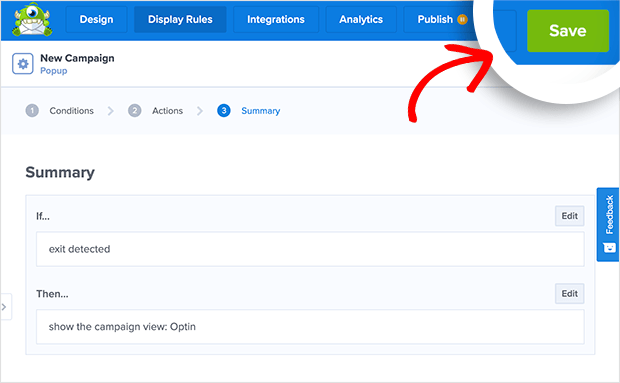
Task: Edit the If condition rule
Action: tap(569, 216)
